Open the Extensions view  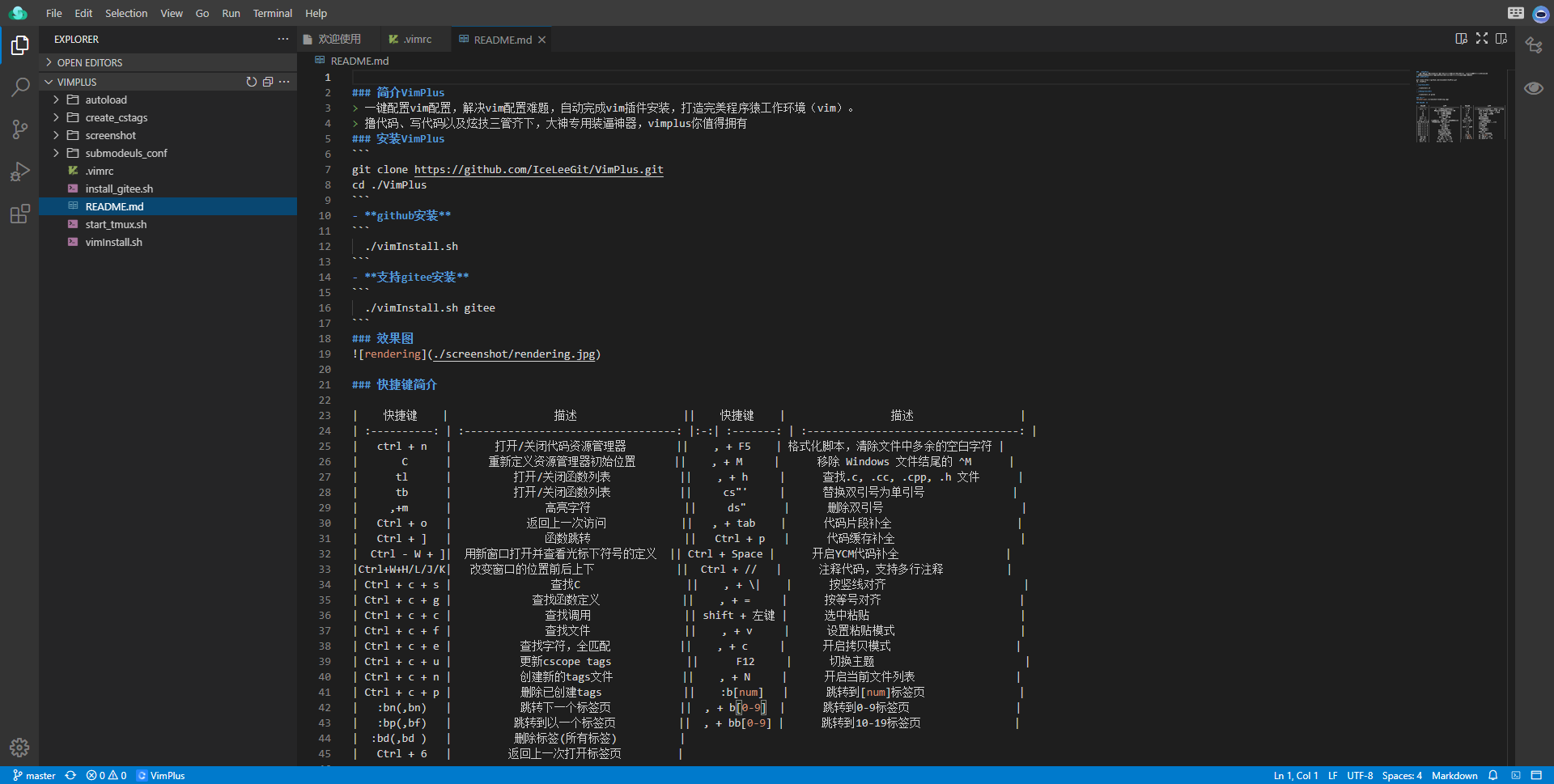[x=19, y=214]
